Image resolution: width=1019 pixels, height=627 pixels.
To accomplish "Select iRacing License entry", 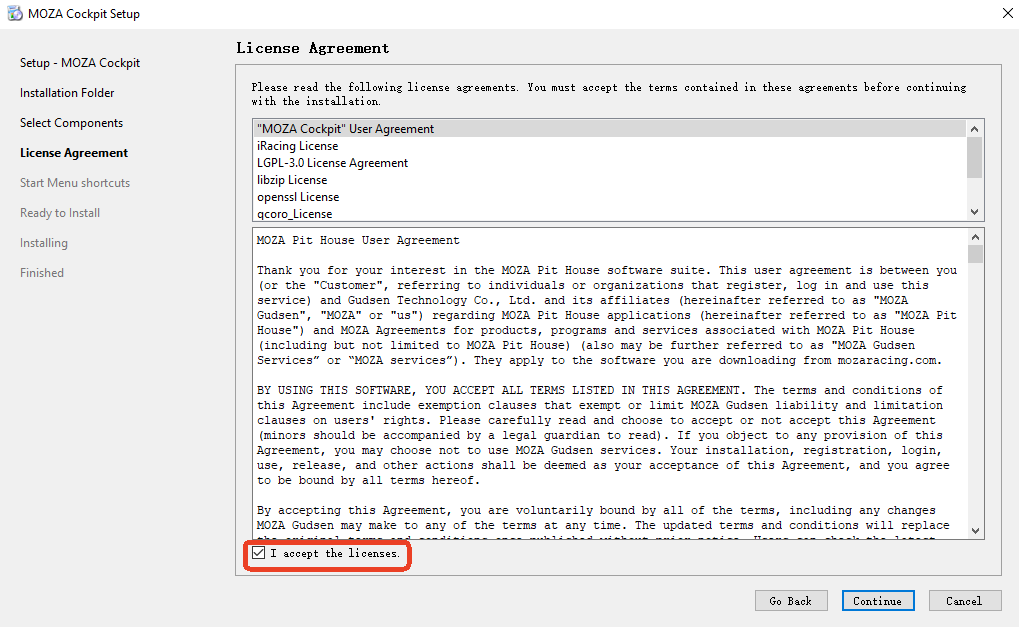I will click(609, 146).
